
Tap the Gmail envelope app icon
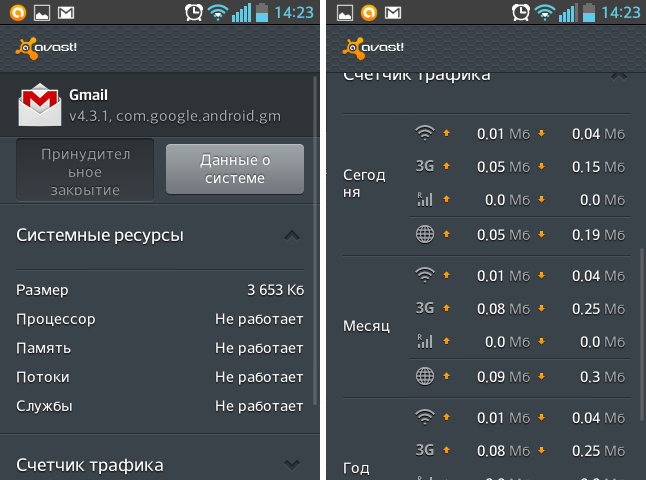pos(41,104)
